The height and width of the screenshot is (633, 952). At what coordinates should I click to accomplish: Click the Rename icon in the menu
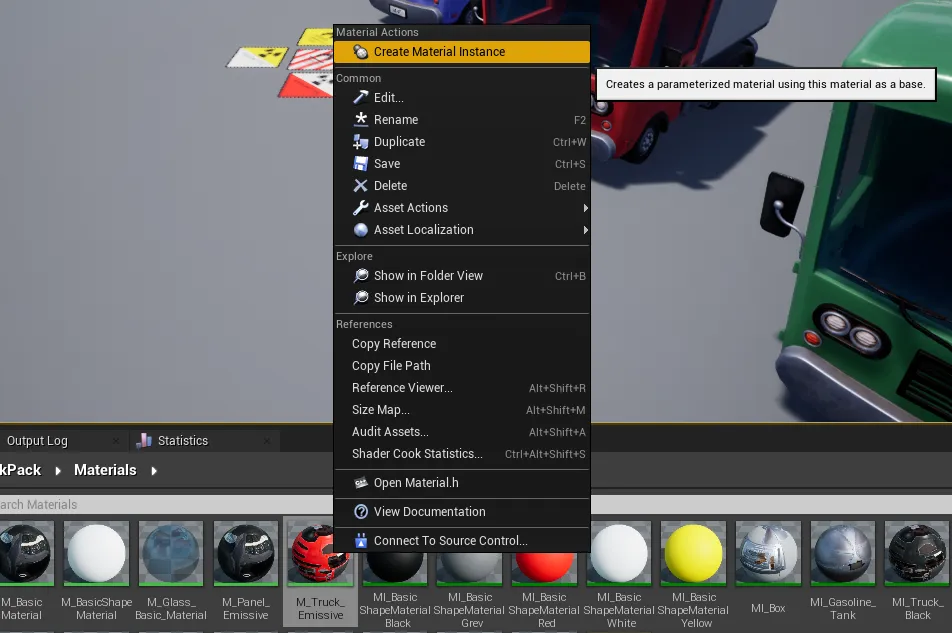361,119
